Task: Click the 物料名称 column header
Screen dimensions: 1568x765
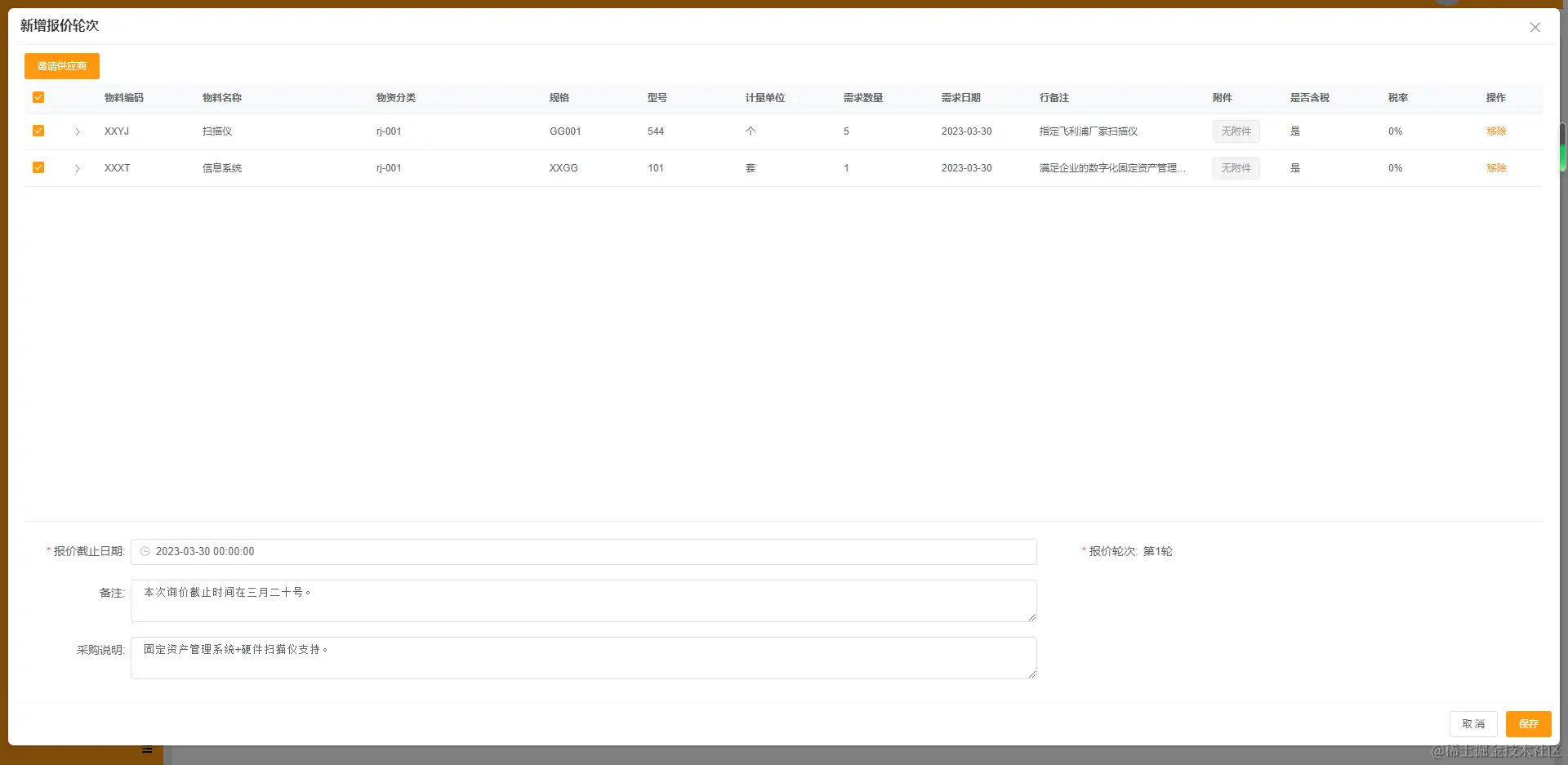Action: tap(222, 98)
